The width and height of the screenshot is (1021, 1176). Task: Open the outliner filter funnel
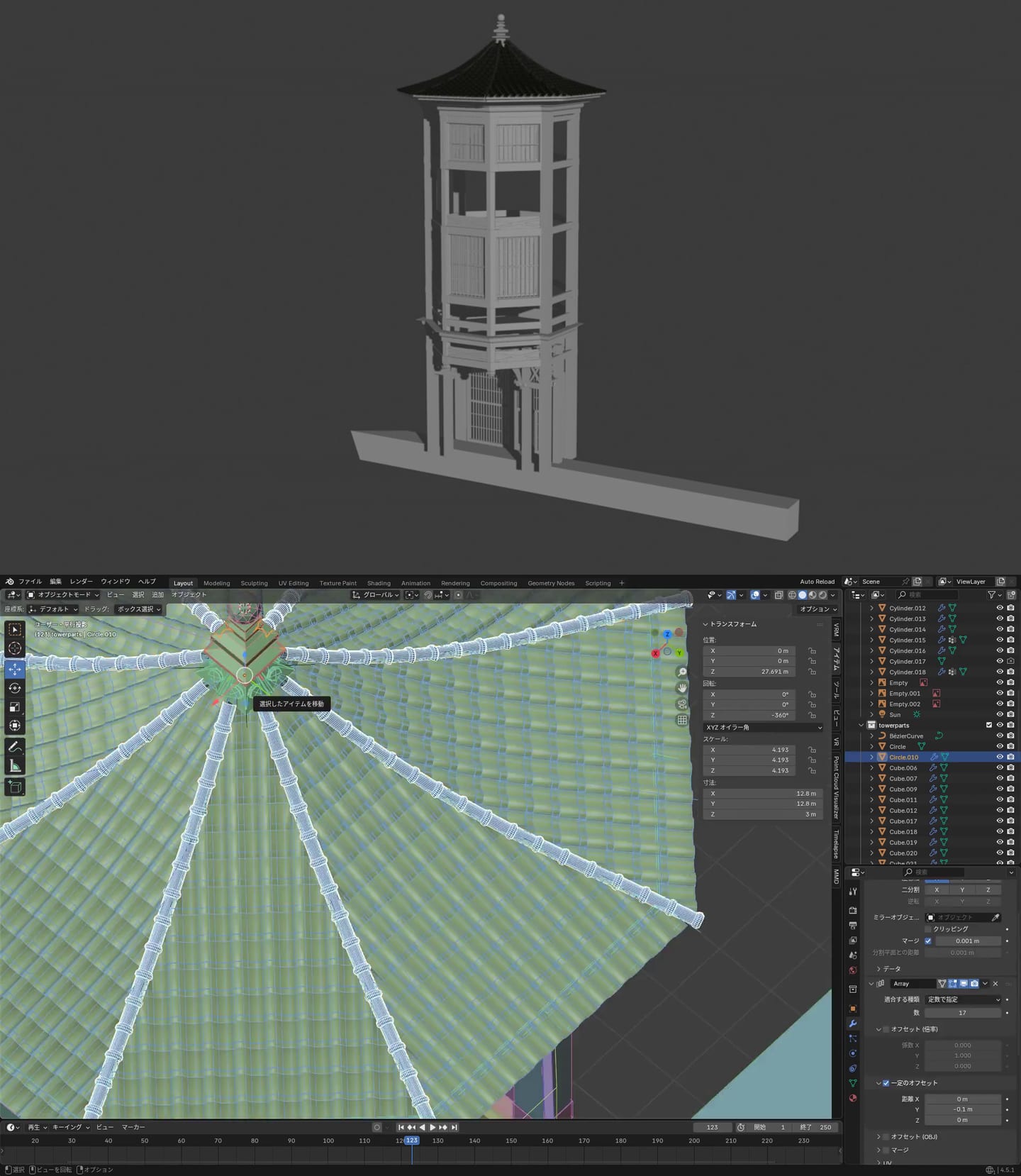pos(991,595)
